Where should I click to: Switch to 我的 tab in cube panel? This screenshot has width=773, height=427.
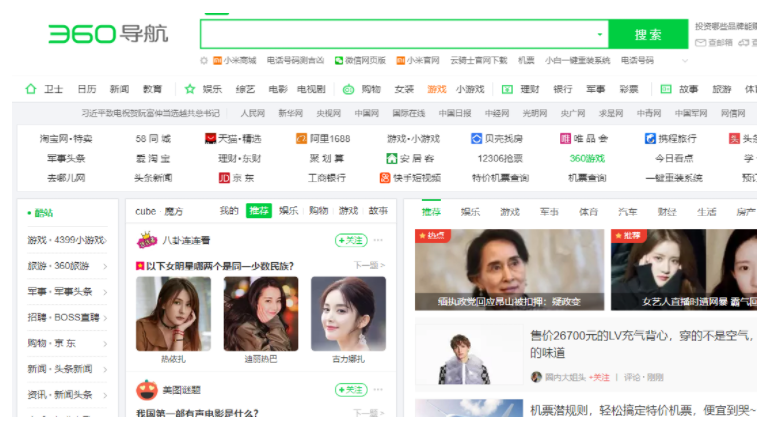pos(229,211)
